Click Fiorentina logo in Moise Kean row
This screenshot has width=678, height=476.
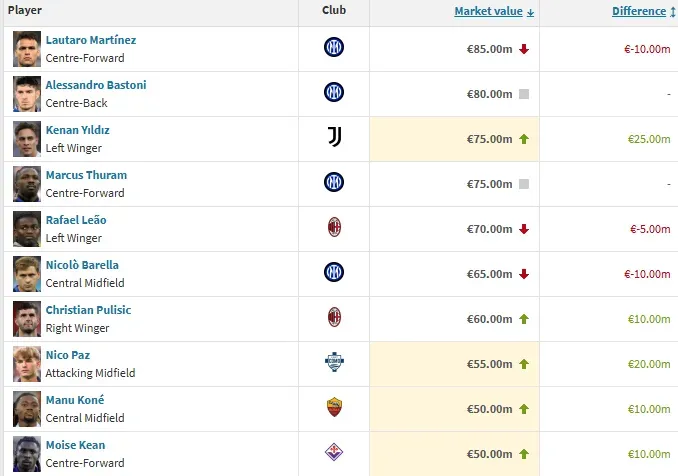pyautogui.click(x=334, y=452)
